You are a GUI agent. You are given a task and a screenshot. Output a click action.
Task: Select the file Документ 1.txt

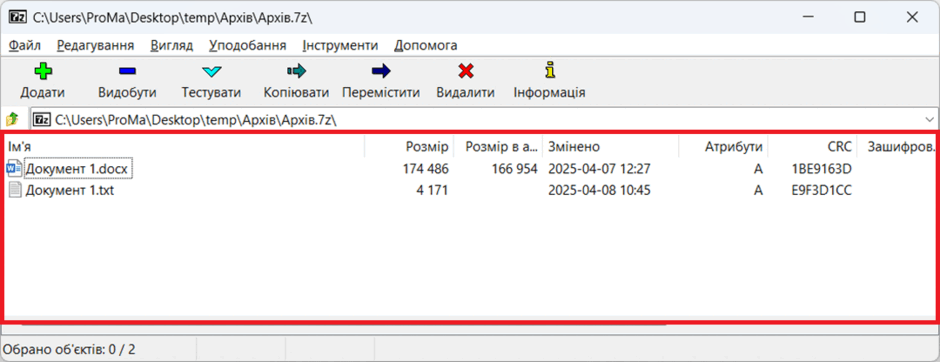pos(70,191)
